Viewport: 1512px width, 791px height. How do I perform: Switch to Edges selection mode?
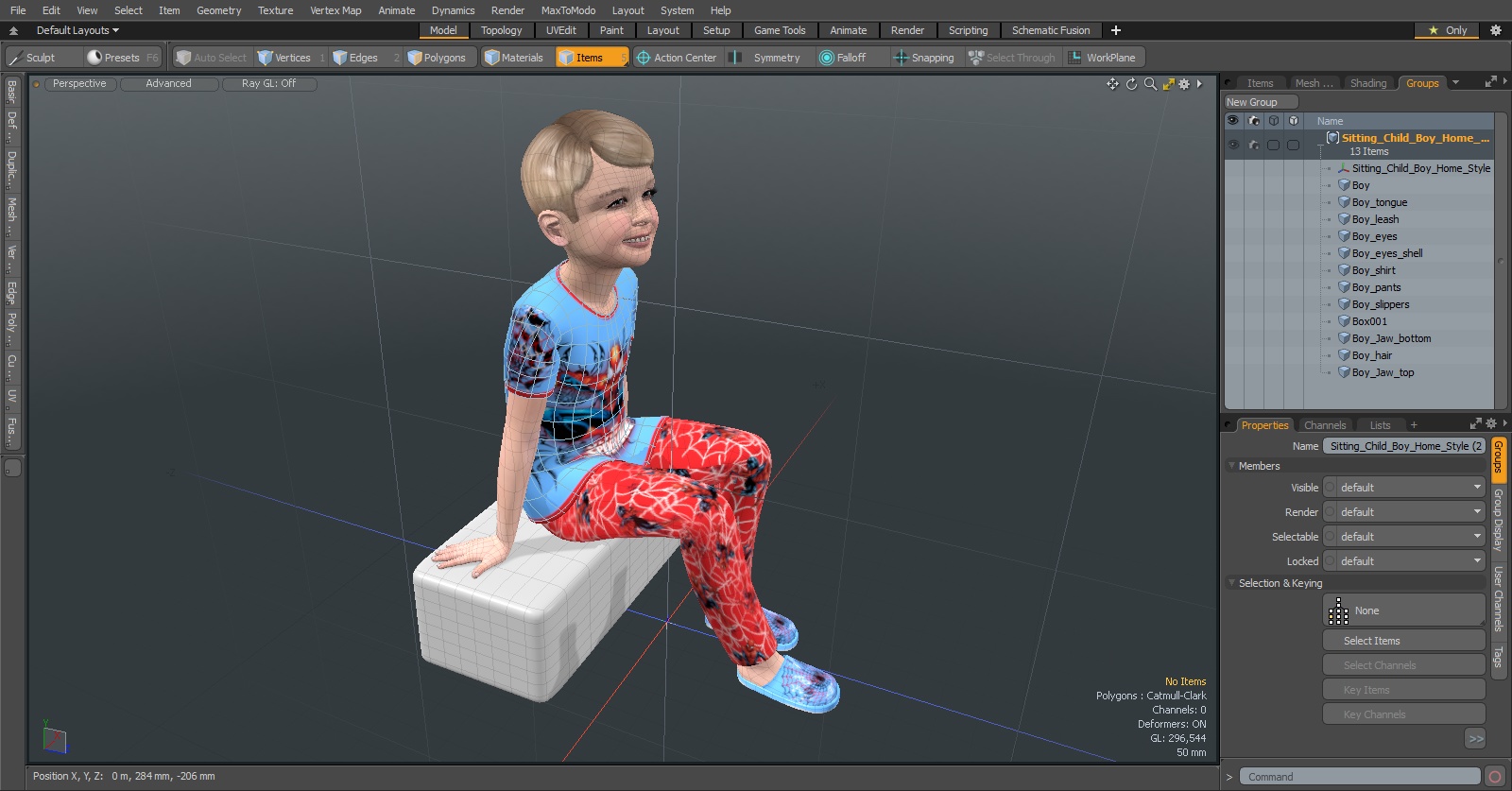365,58
